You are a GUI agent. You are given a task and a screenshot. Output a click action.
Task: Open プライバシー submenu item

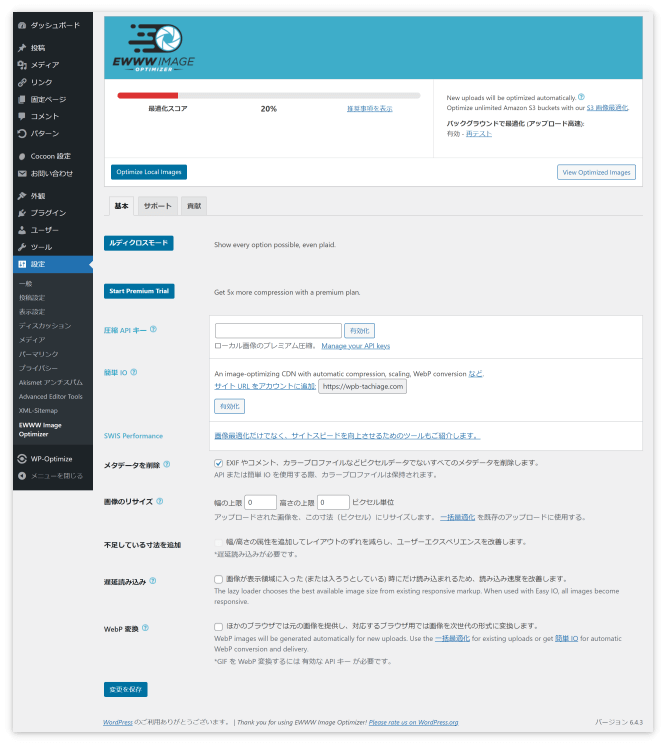[x=39, y=368]
